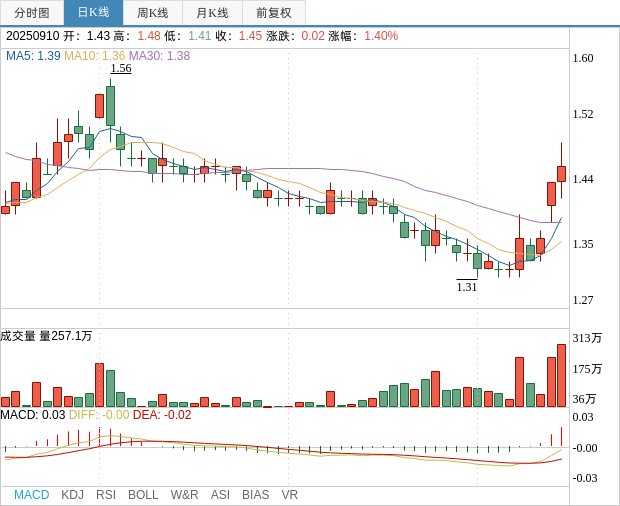Open the 周K线 tab

153,13
